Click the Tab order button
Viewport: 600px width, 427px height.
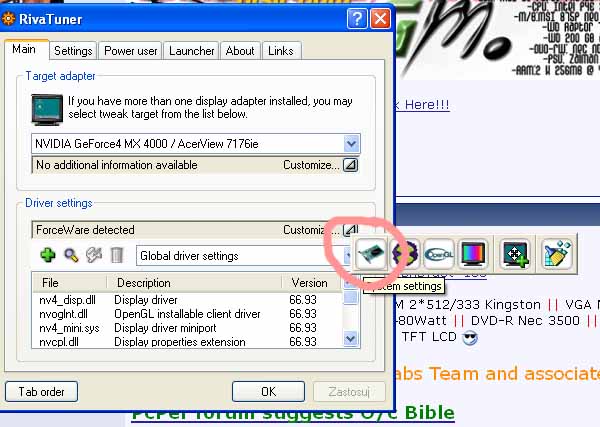click(41, 391)
